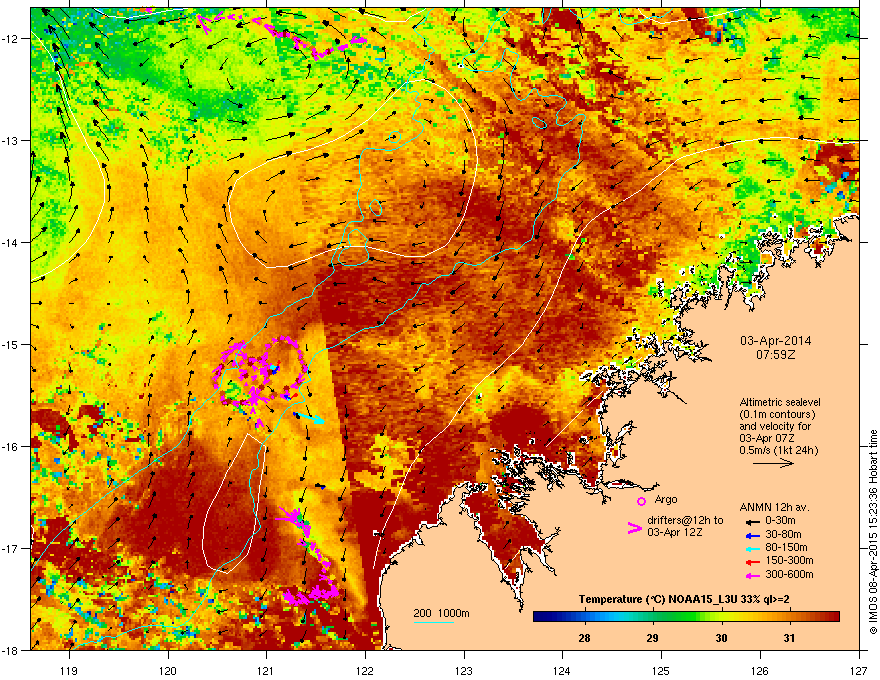880x680 pixels.
Task: Click the 03-Apr-2014 date label
Action: coord(775,341)
